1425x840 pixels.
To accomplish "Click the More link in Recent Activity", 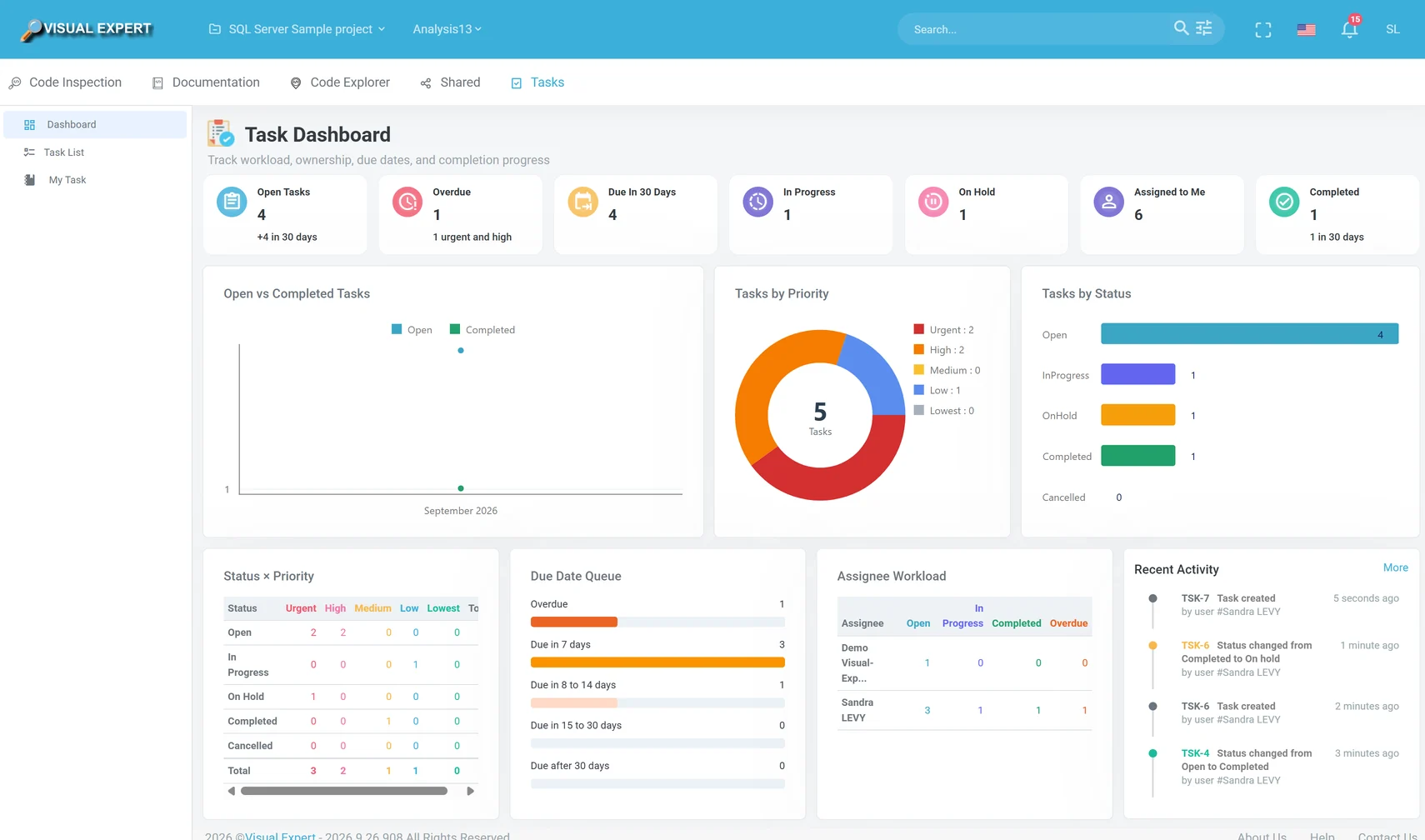I will tap(1395, 567).
